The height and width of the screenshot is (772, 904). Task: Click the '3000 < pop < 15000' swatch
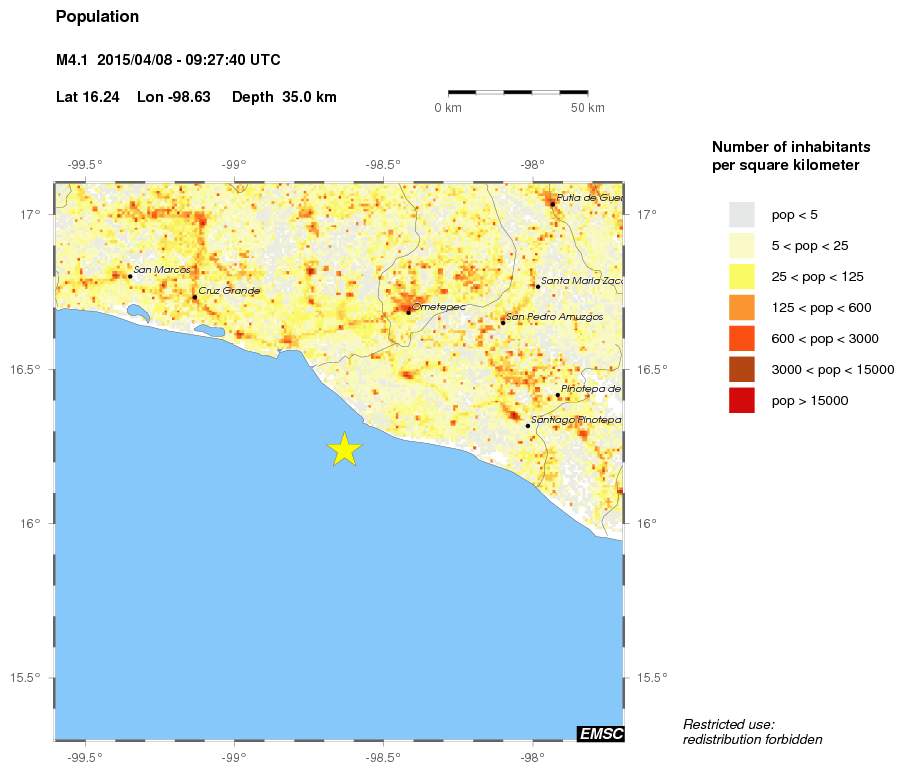(741, 370)
